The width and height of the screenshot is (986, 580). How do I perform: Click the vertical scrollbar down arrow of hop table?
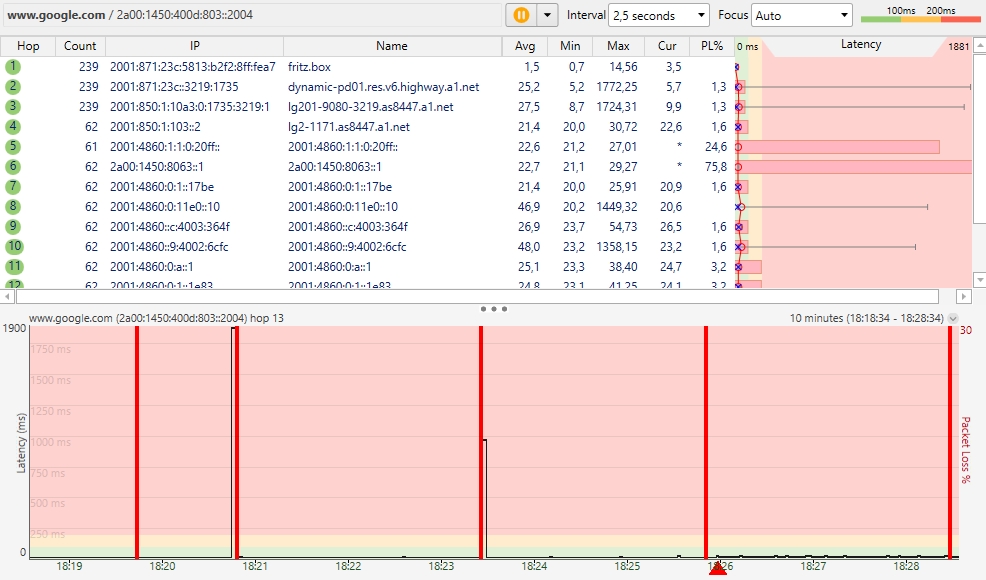click(x=979, y=279)
